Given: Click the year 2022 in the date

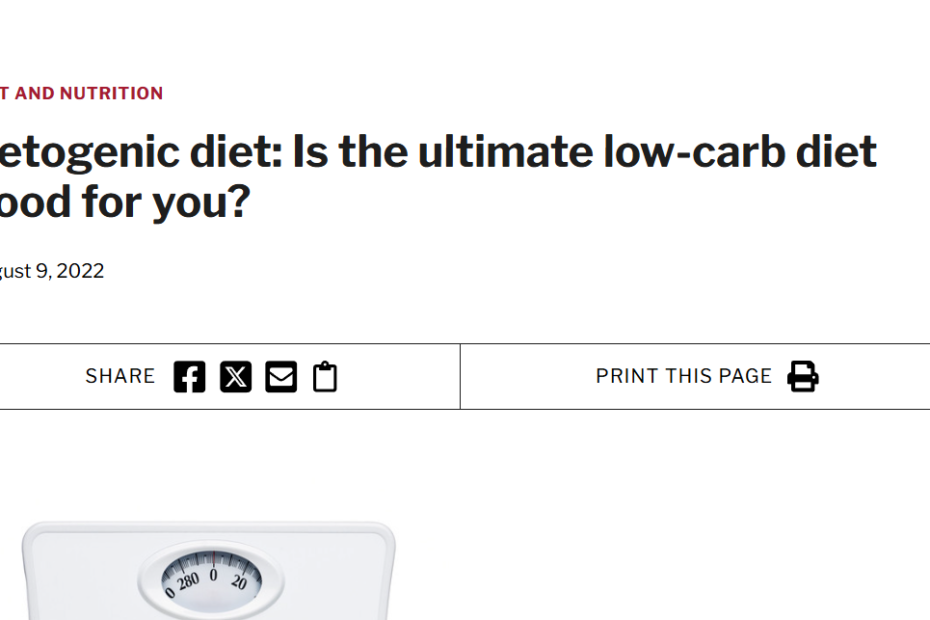Looking at the screenshot, I should pyautogui.click(x=80, y=271).
